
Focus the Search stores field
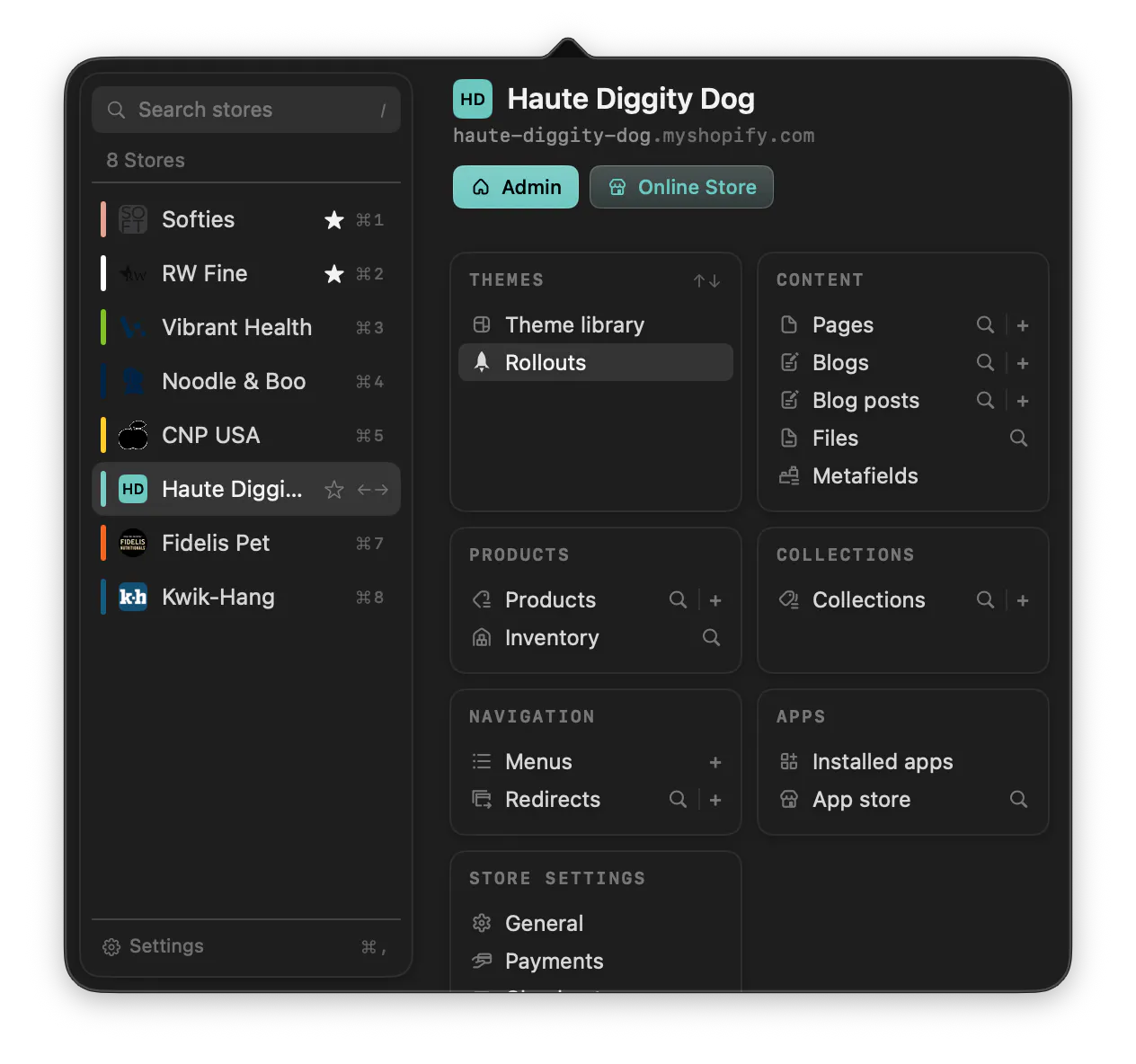click(246, 110)
